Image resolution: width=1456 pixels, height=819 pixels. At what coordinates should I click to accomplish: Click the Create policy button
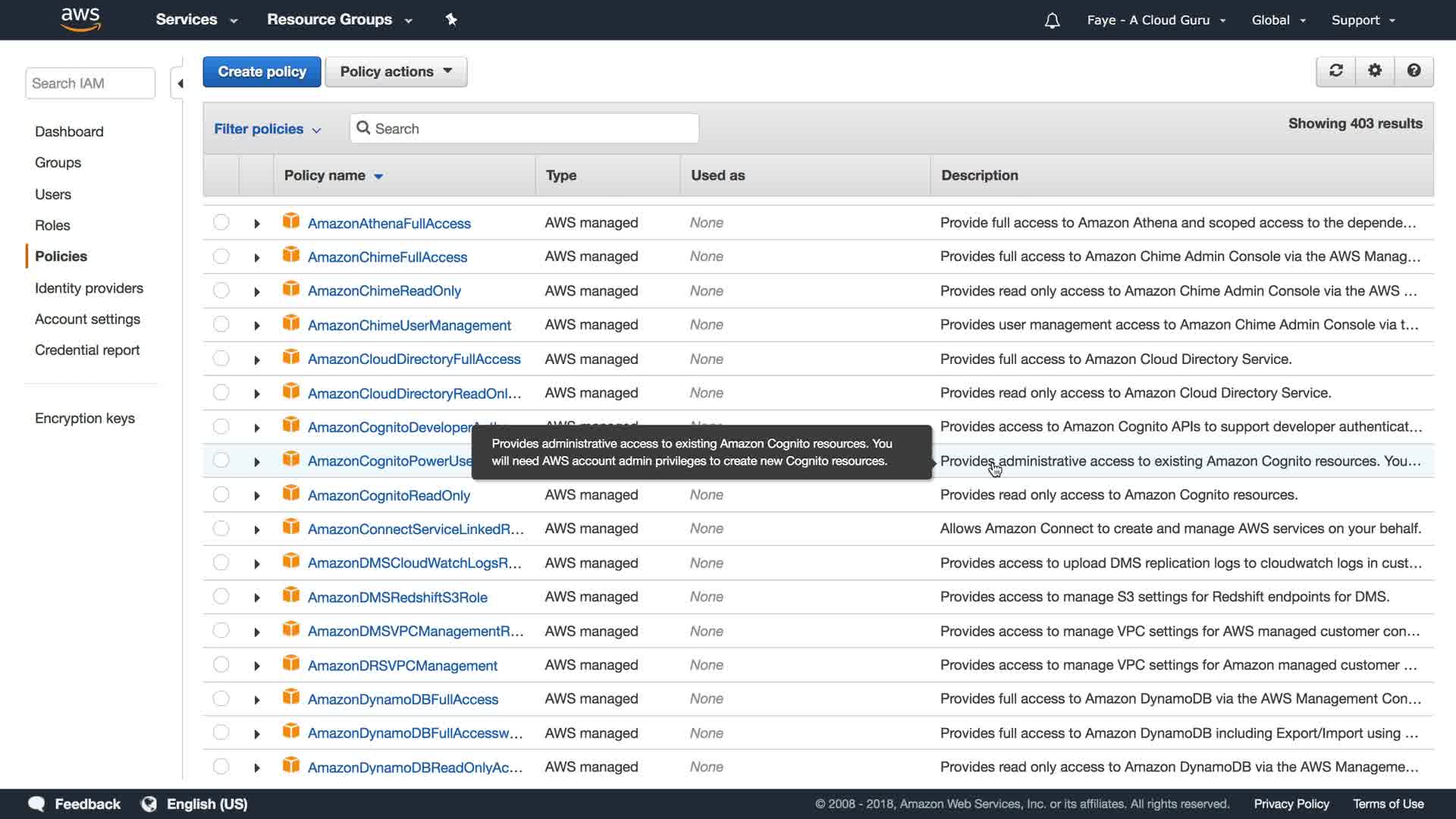[262, 71]
